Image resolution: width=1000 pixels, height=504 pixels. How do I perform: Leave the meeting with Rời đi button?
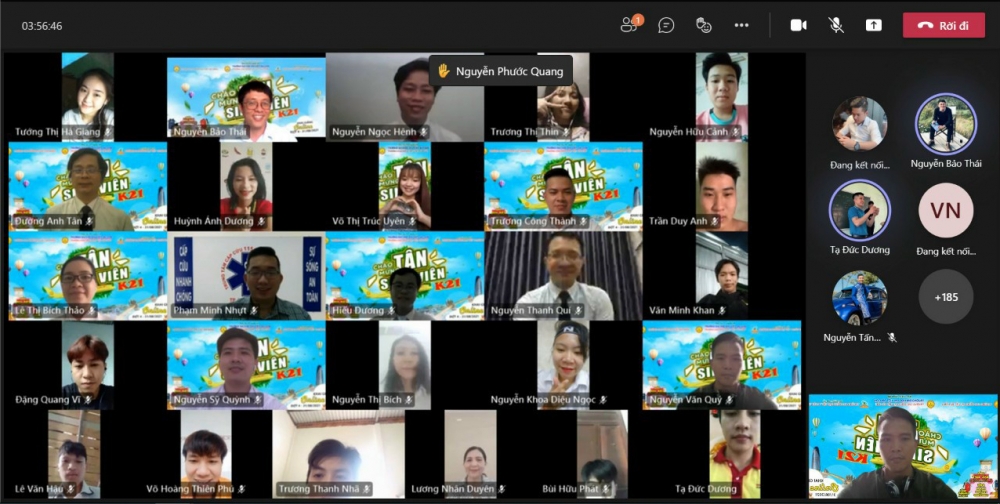(x=943, y=25)
